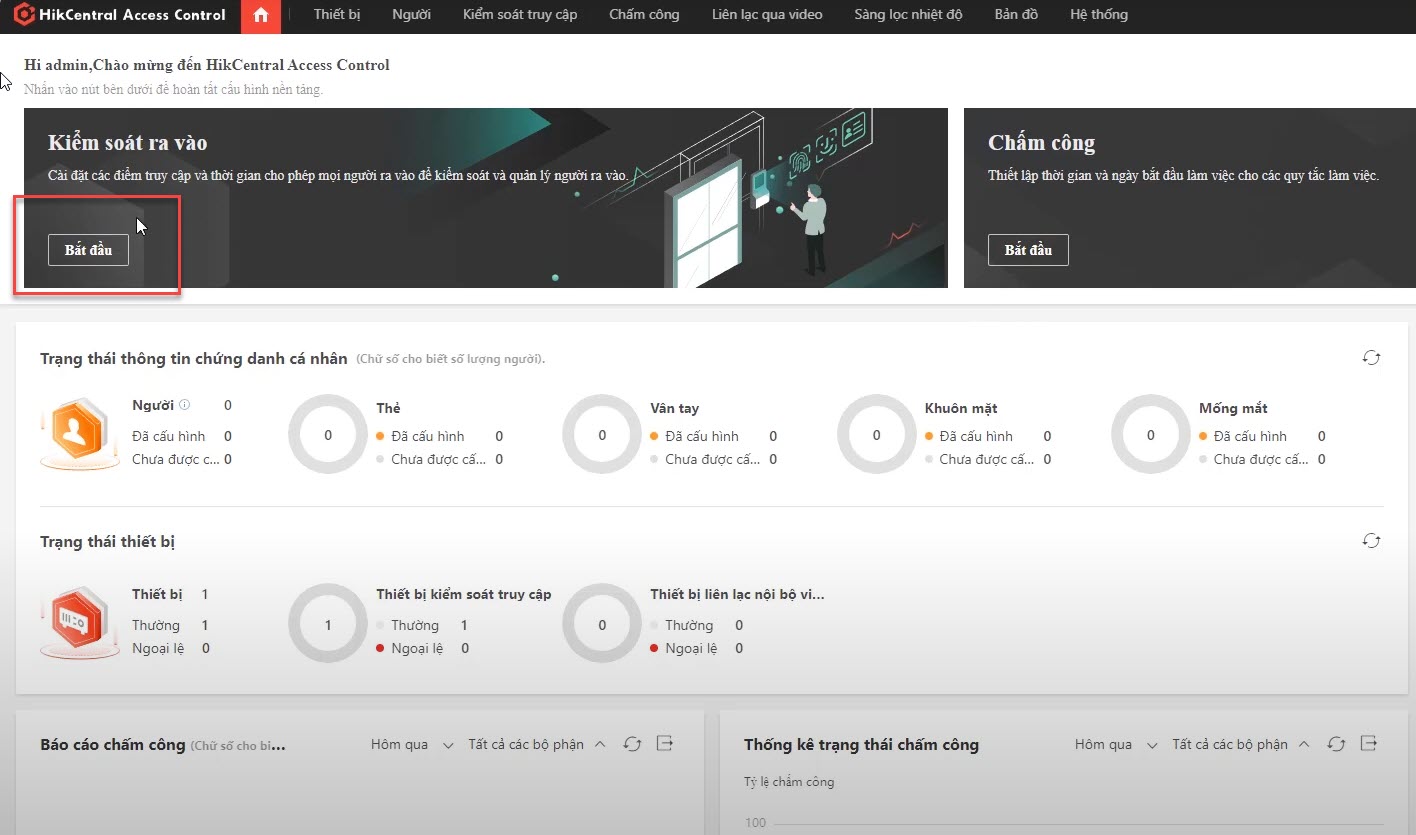Expand Tất cả các bộ phận in Thống kê panel

point(1241,744)
